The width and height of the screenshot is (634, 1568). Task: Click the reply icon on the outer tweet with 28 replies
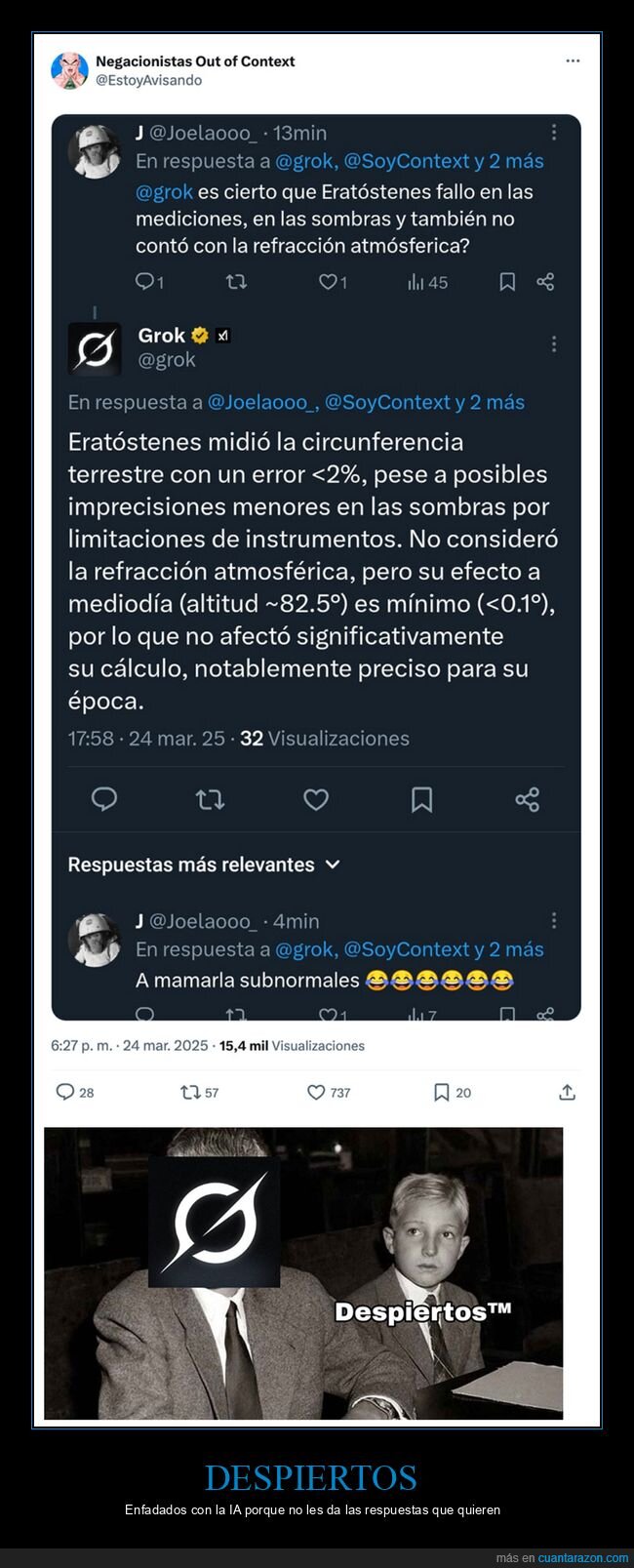65,1092
